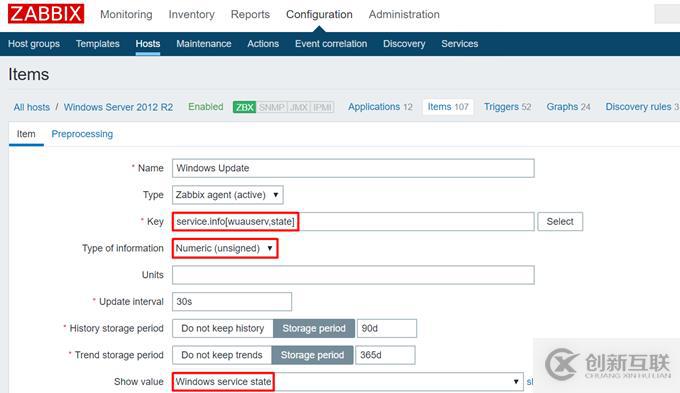Go to Maintenance submenu
680x393 pixels.
point(203,44)
